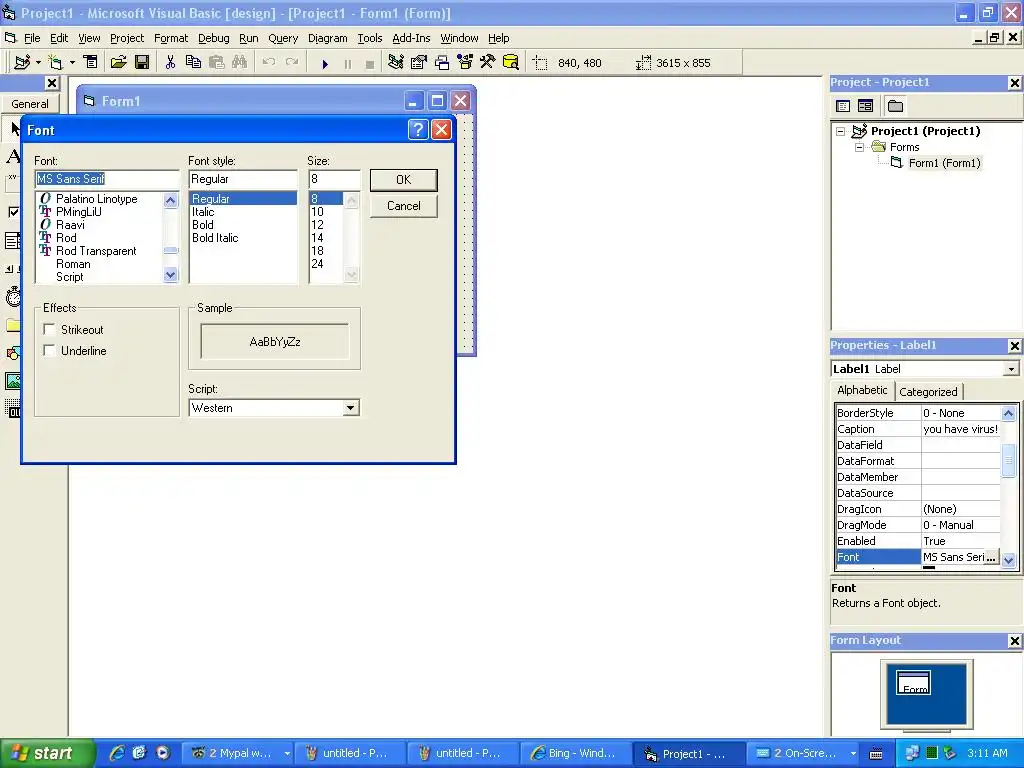This screenshot has height=768, width=1024.
Task: Click the Redo arrow icon
Action: pos(292,63)
